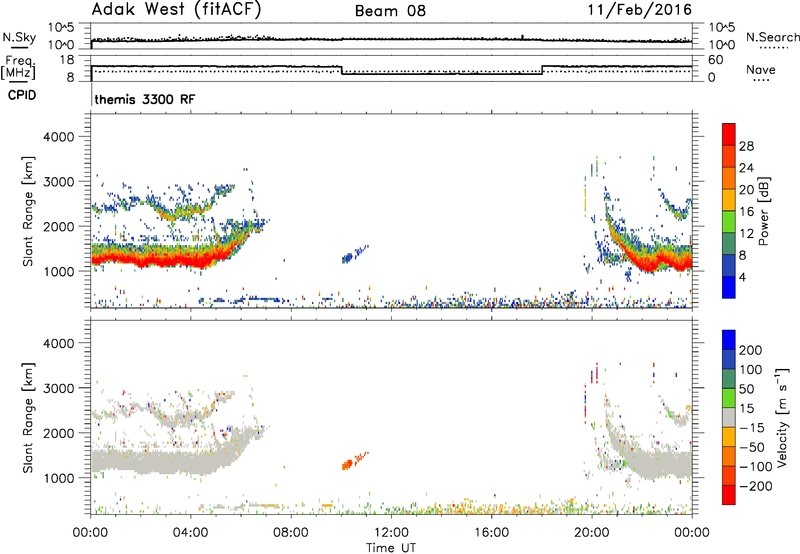Viewport: 800px width, 554px height.
Task: Click the "20:00" time tick label
Action: point(592,533)
